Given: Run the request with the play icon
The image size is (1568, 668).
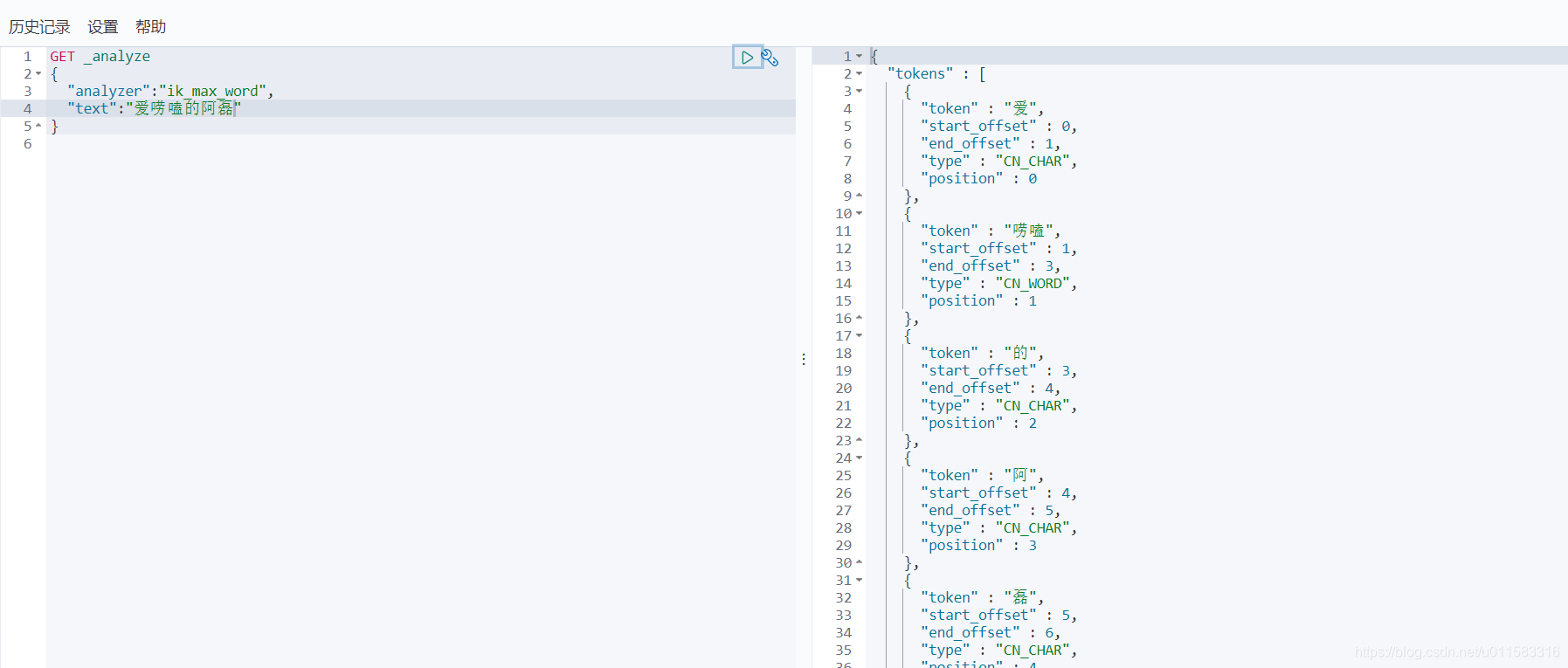Looking at the screenshot, I should (747, 58).
